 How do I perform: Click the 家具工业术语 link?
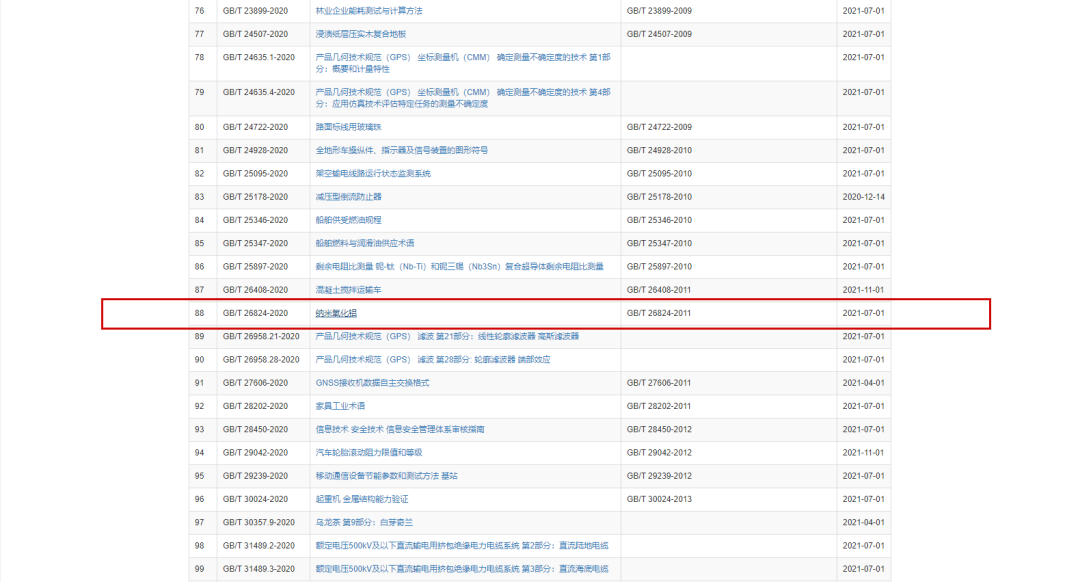340,406
